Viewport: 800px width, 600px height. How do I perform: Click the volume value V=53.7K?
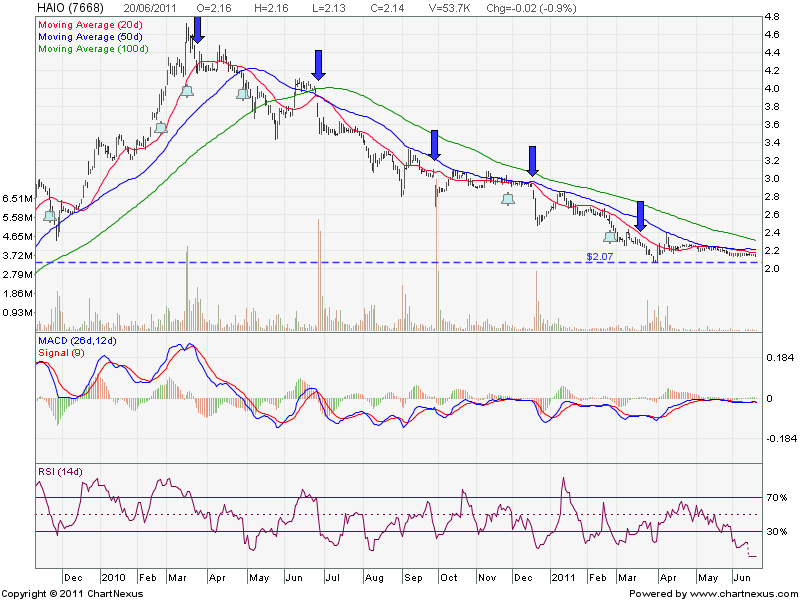pos(447,8)
